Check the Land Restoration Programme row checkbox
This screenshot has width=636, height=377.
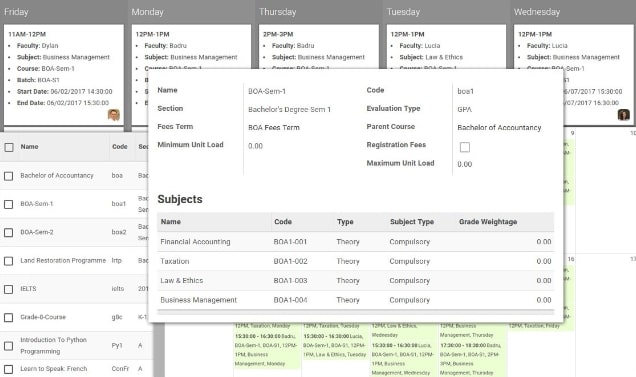click(9, 261)
